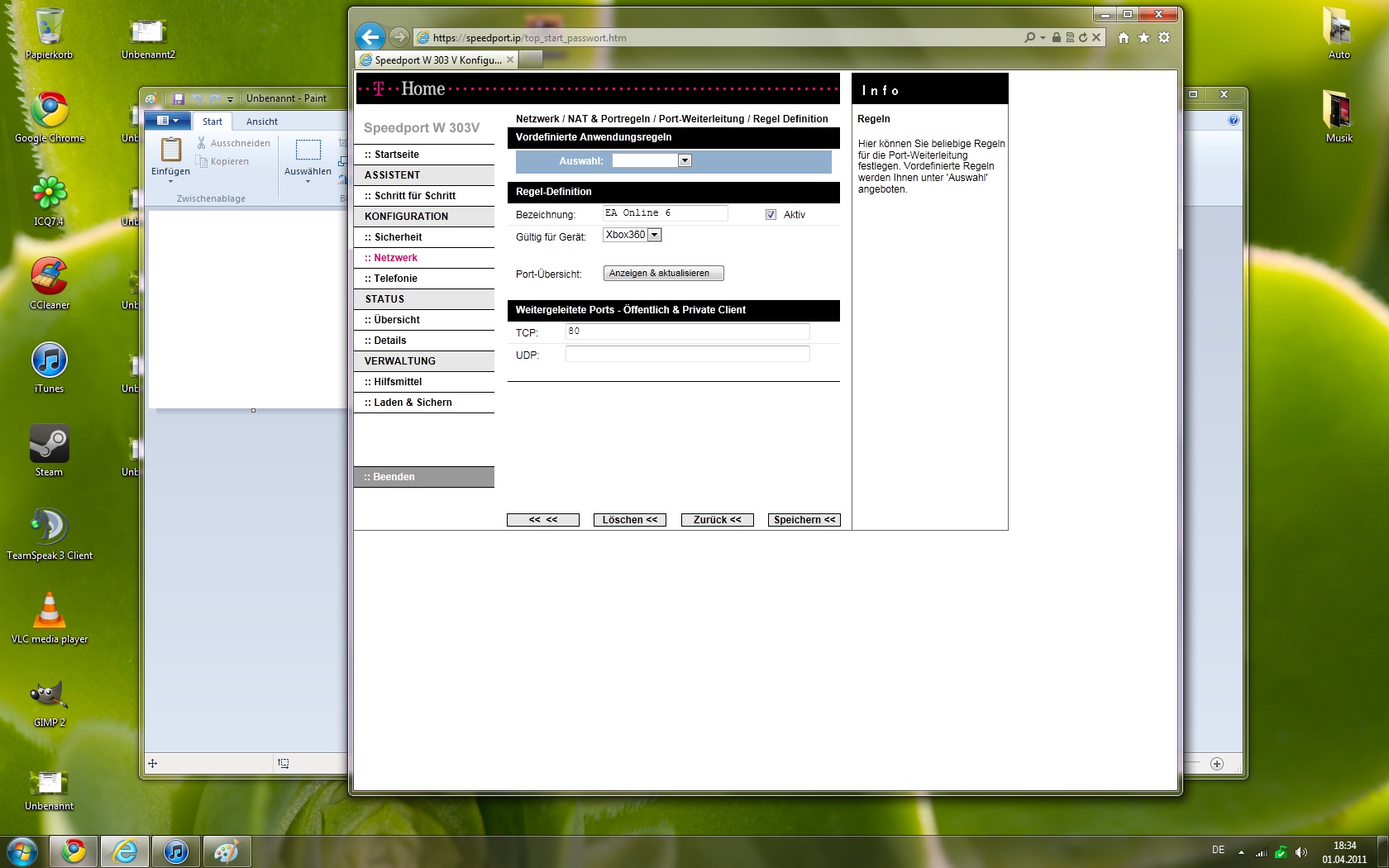Click Anzeigen & aktualisieren button
Viewport: 1389px width, 868px height.
tap(663, 273)
